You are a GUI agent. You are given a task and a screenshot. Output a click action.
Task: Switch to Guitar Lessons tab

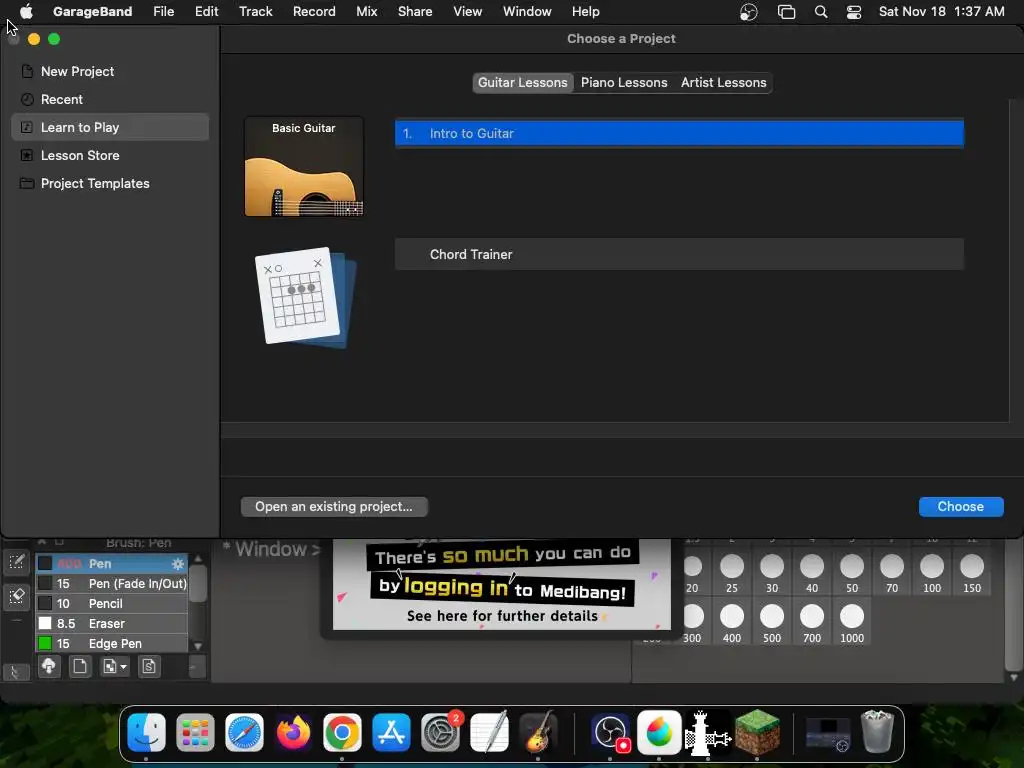pos(522,82)
